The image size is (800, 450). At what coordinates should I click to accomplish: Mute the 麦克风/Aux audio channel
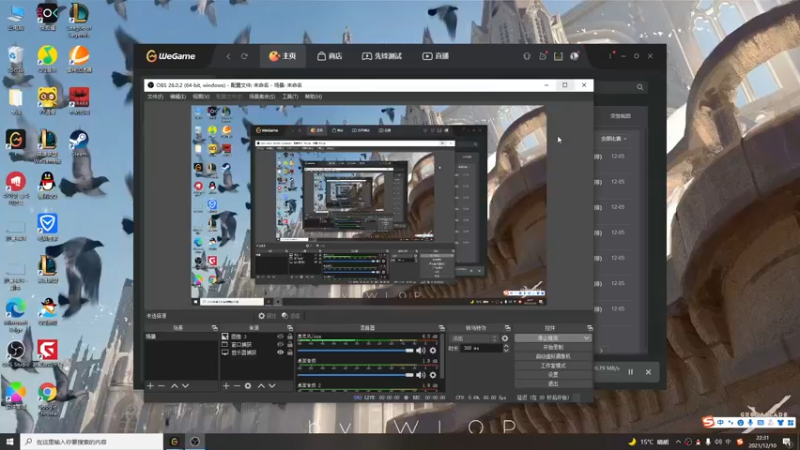point(420,351)
